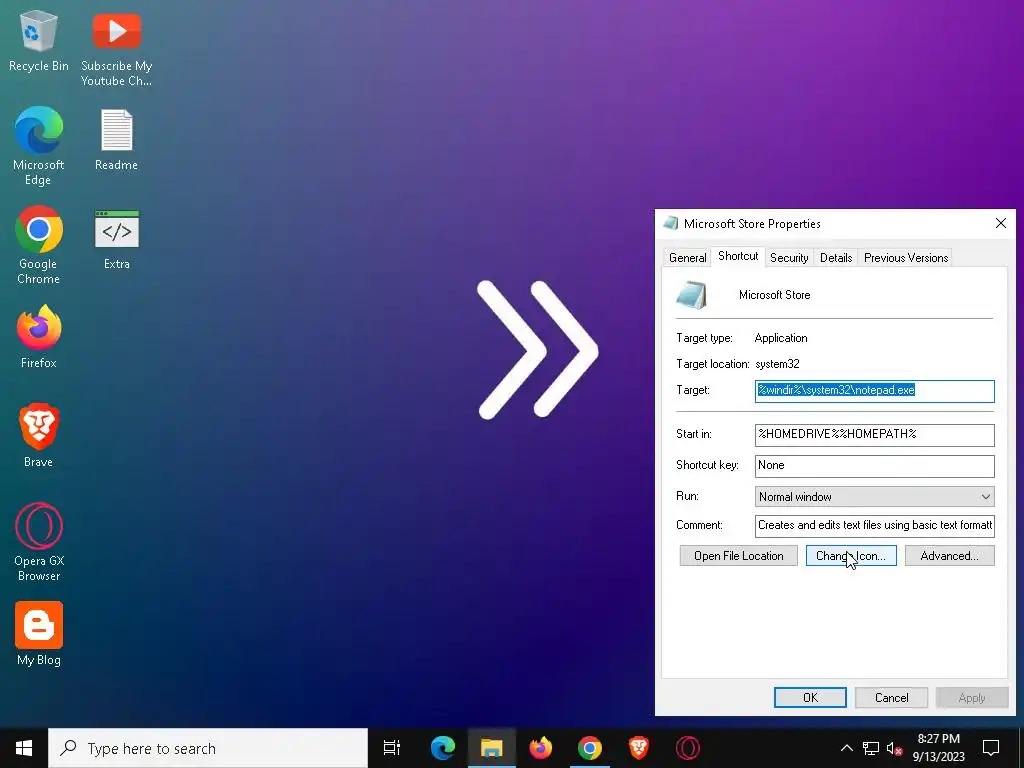
Task: Open the notification center icon
Action: [x=991, y=748]
